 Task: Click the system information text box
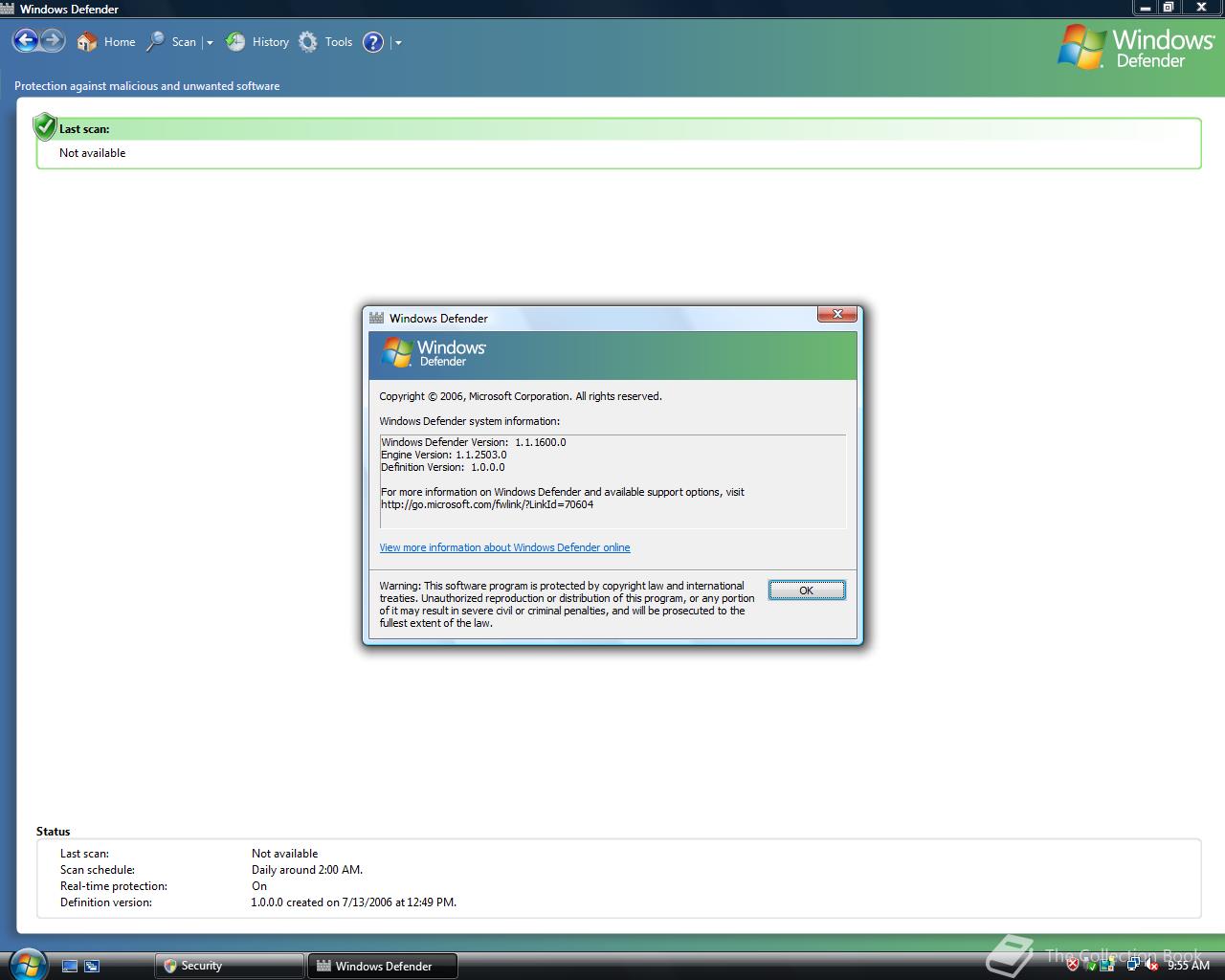click(612, 481)
